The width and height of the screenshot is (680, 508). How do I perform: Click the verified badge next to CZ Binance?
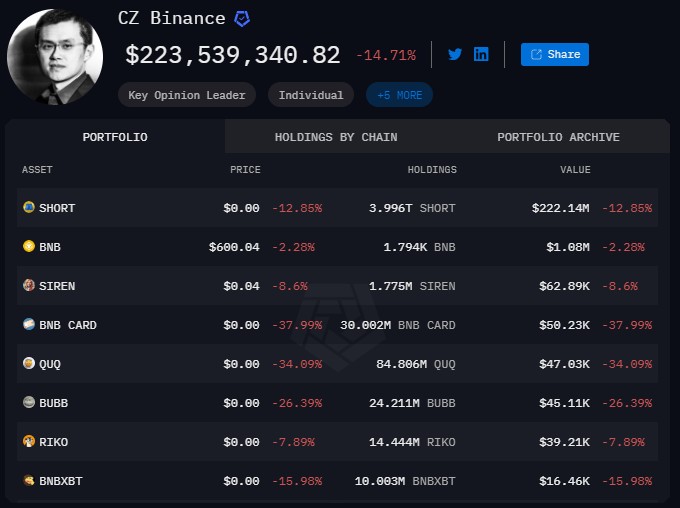pyautogui.click(x=242, y=19)
